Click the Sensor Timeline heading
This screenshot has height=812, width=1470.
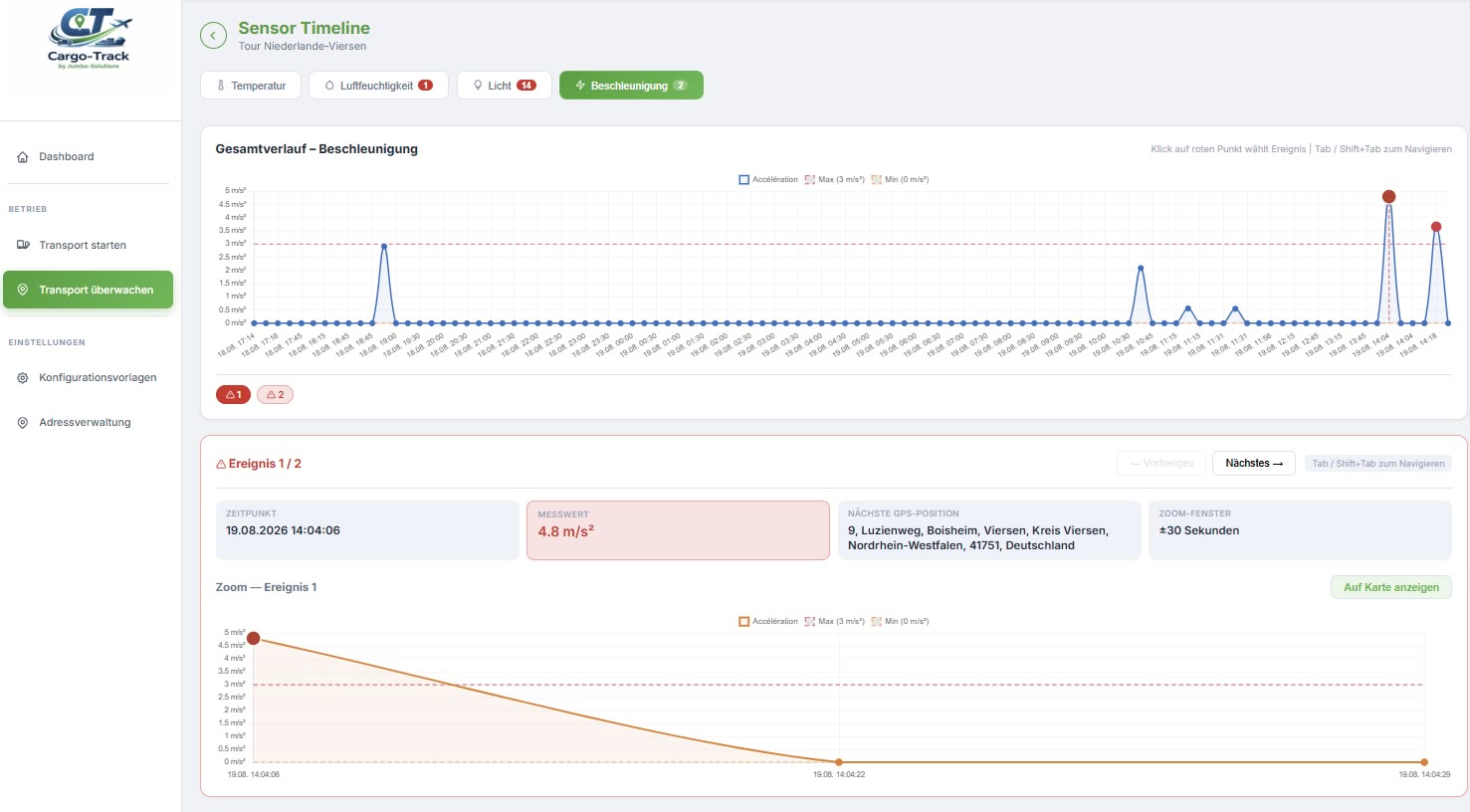[x=304, y=28]
